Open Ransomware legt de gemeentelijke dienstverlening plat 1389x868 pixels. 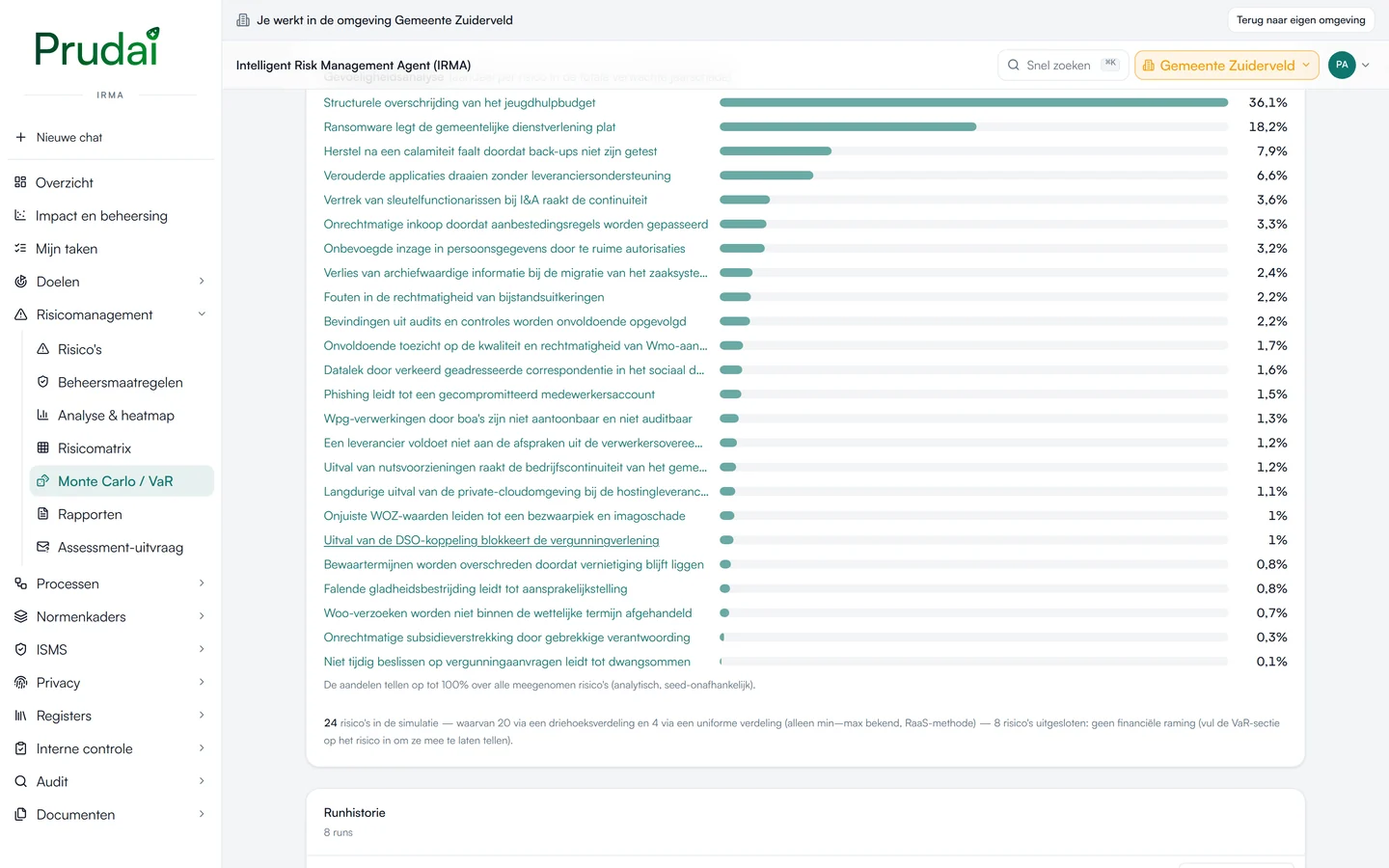coord(470,126)
